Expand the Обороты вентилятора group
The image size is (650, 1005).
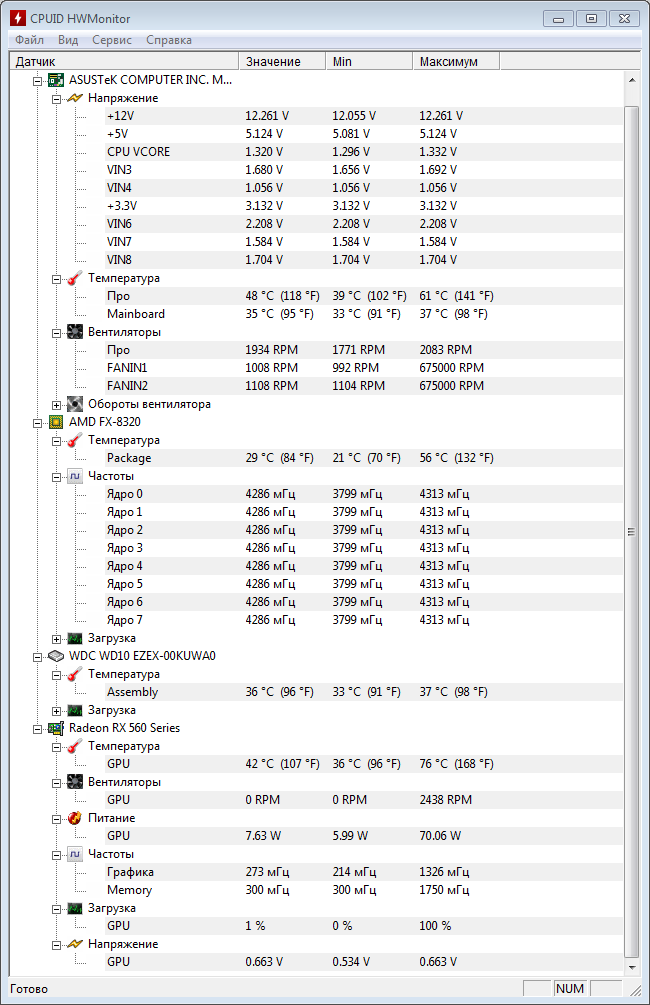[56, 405]
